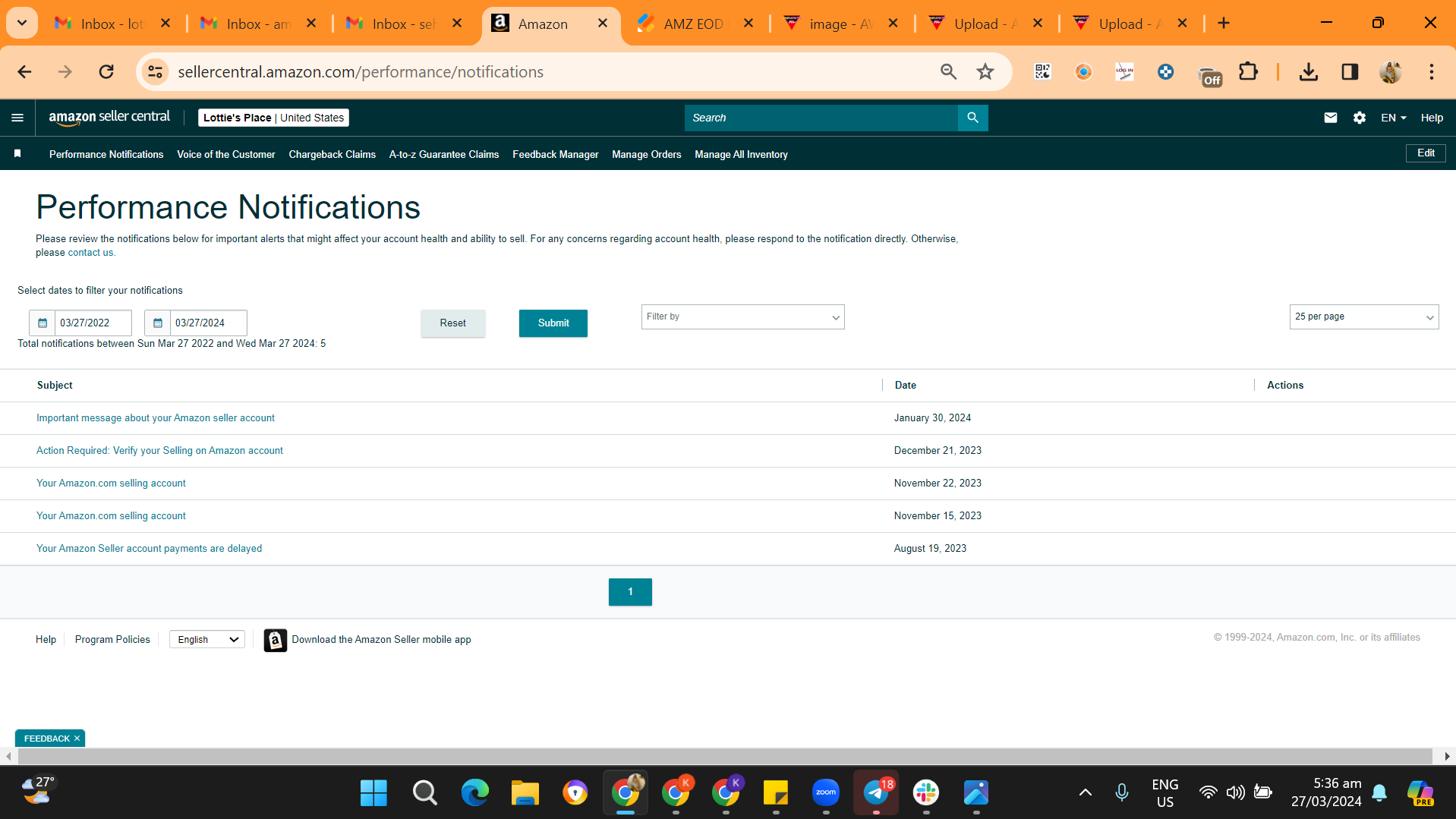Click the bookmark flag icon in navigation bar
Image resolution: width=1456 pixels, height=819 pixels.
coord(17,154)
